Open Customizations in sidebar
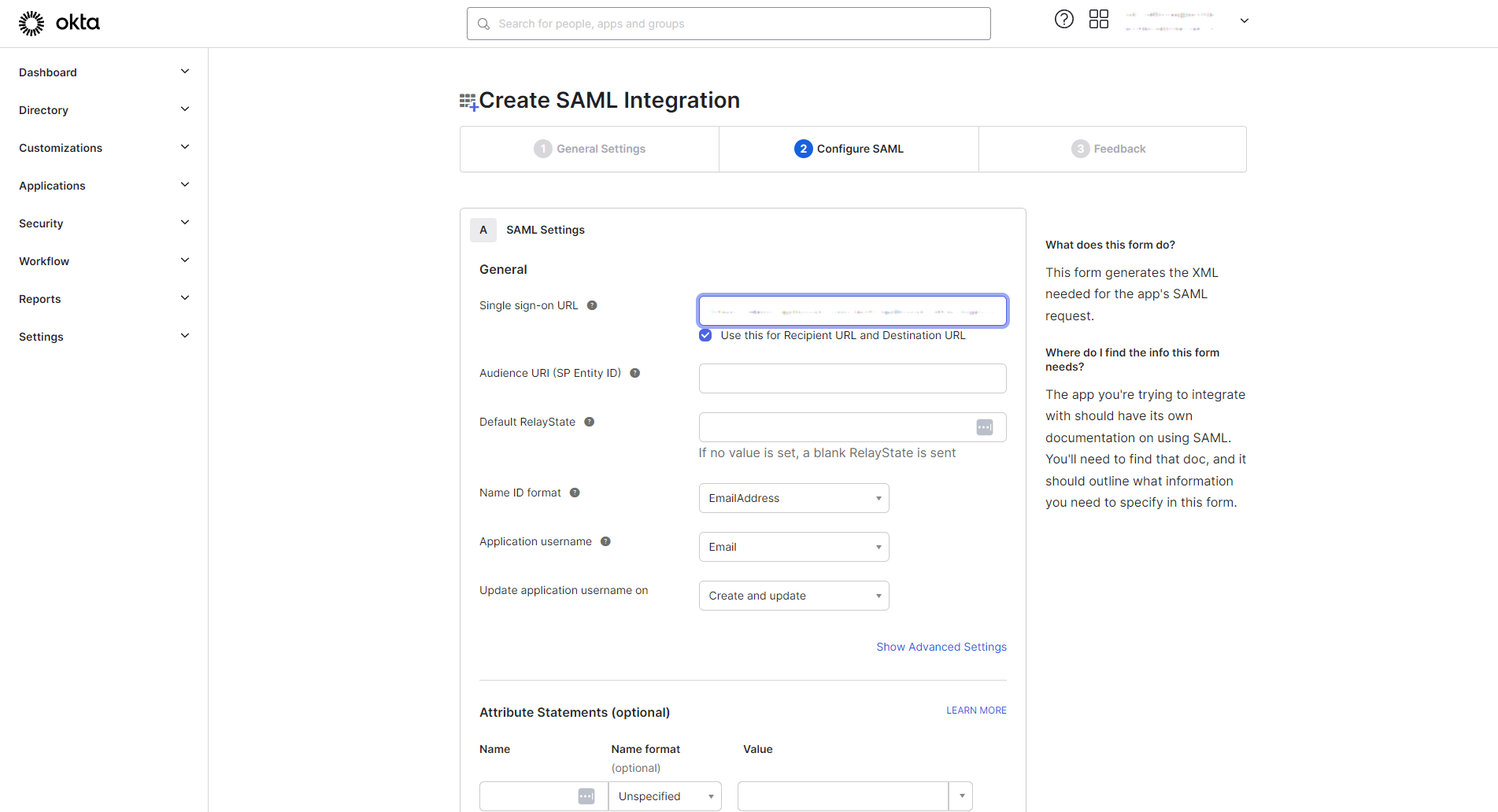Screen dimensions: 1498x812 [61, 148]
